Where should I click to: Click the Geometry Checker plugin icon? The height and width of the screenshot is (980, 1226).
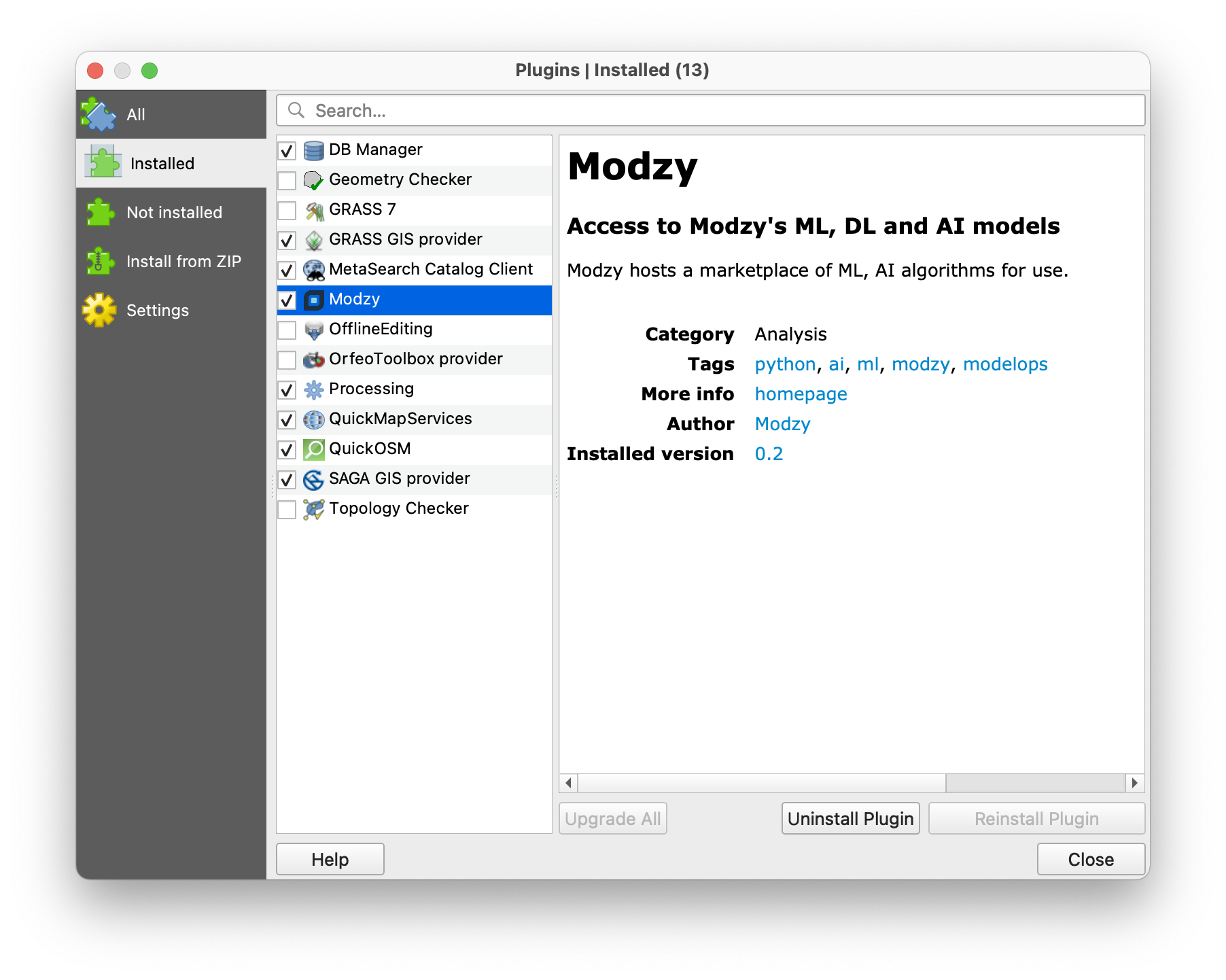point(313,179)
